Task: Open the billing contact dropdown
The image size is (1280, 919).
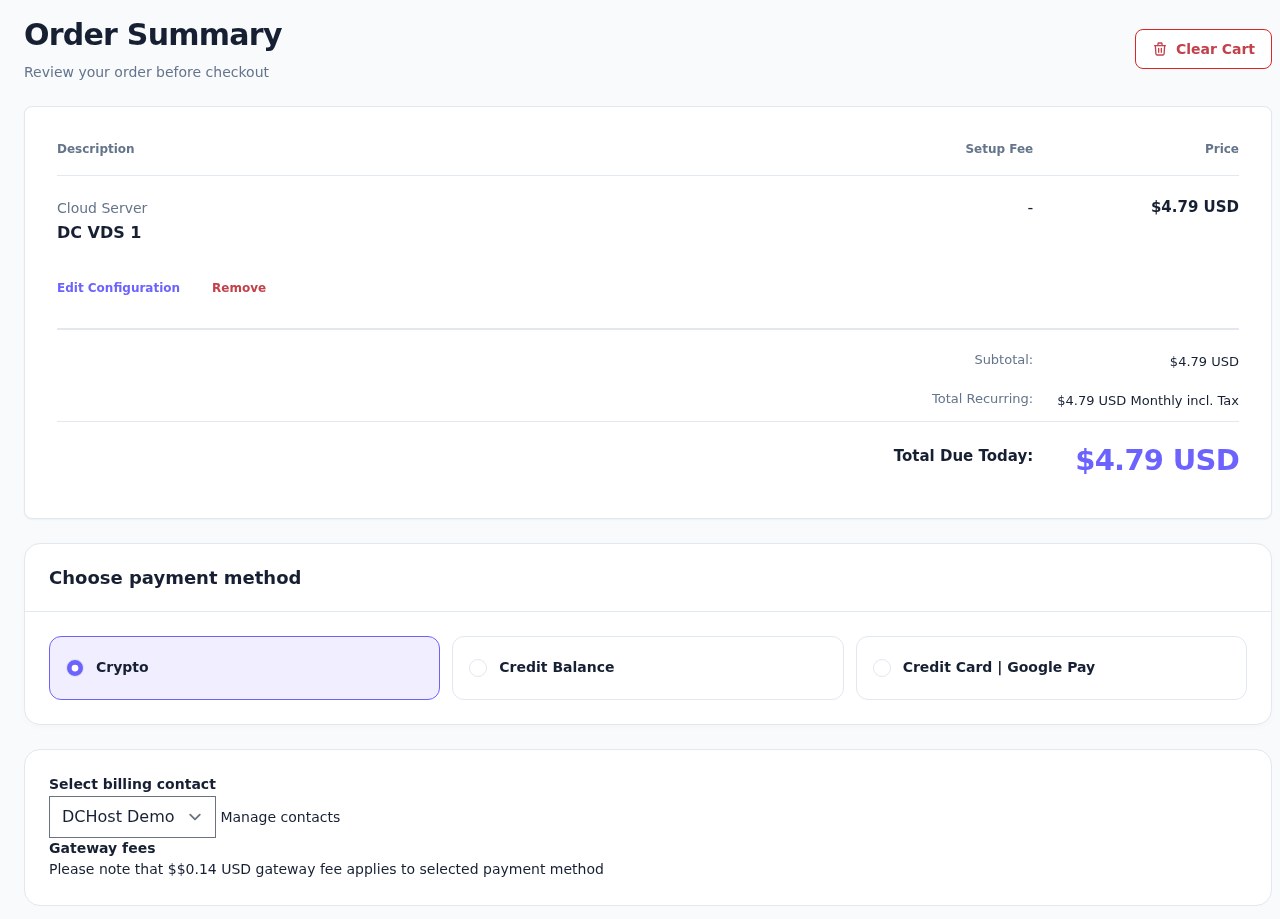Action: click(x=132, y=817)
